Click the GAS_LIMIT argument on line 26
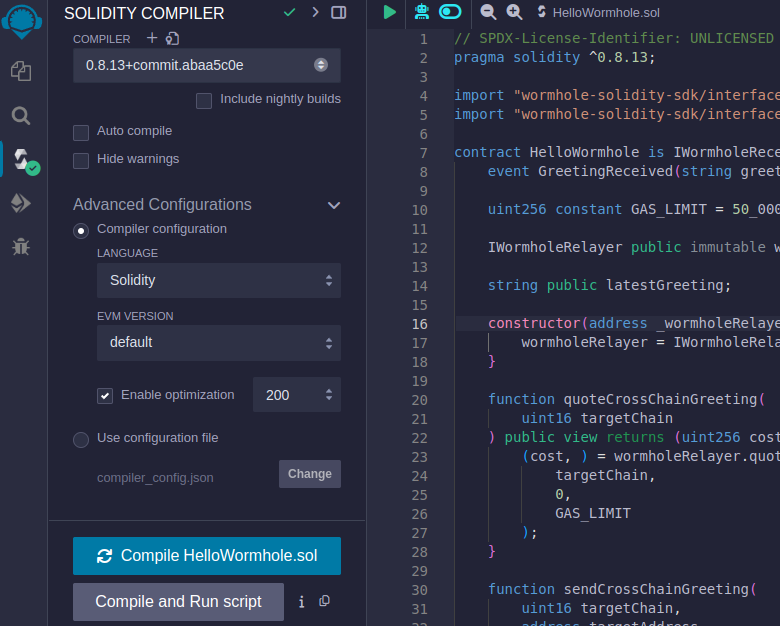The image size is (780, 626). point(593,513)
